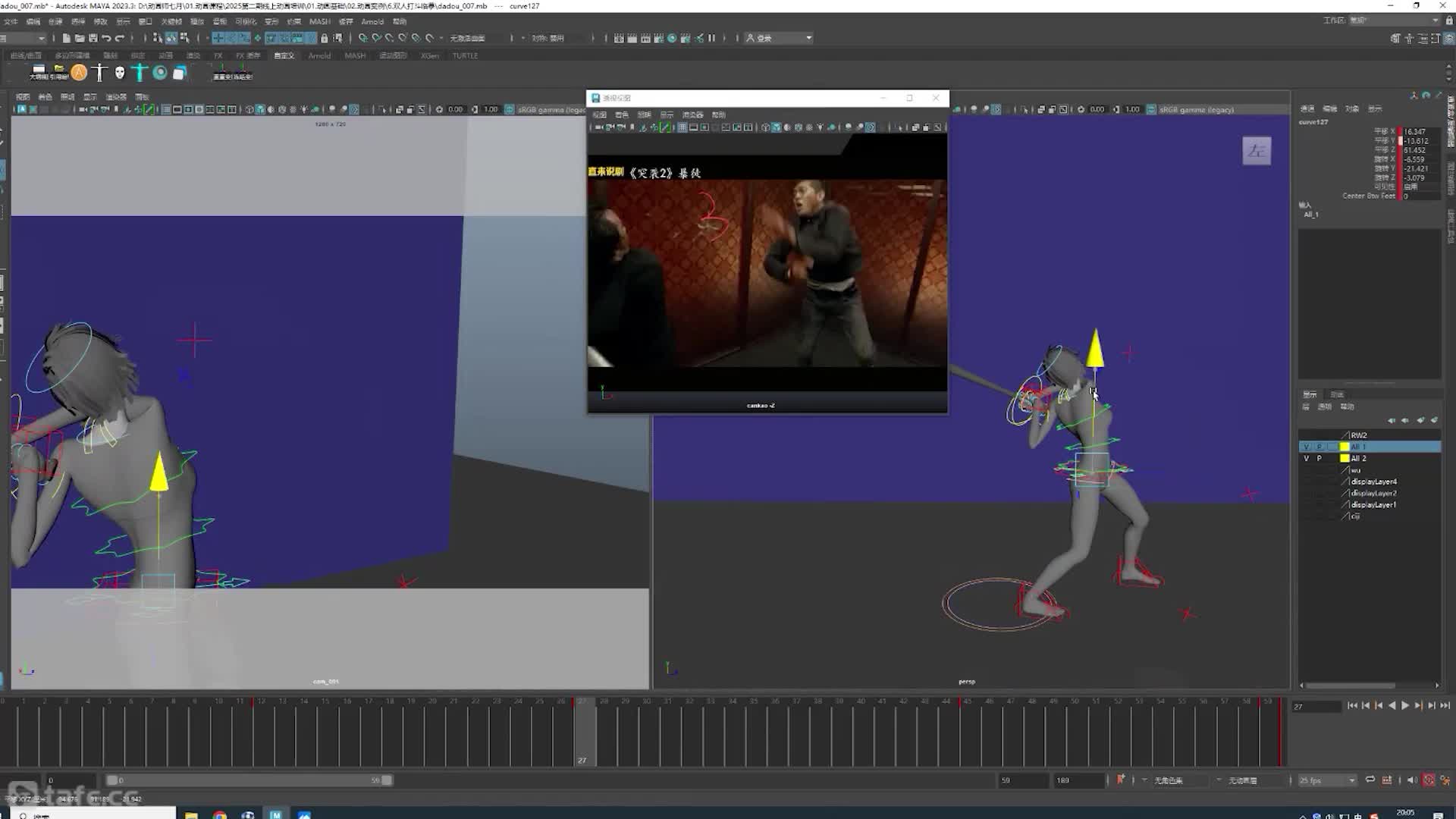Click the white cube shelf icon
Screen dimensions: 1456x819
click(x=180, y=73)
